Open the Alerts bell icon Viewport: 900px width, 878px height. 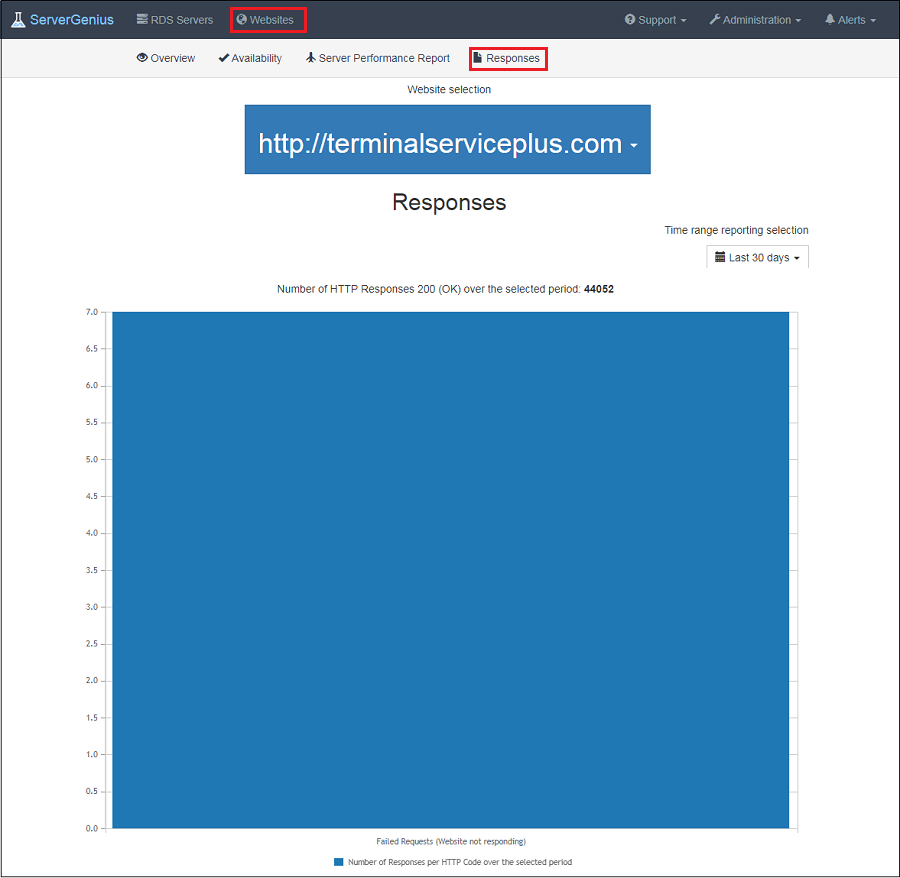point(829,19)
